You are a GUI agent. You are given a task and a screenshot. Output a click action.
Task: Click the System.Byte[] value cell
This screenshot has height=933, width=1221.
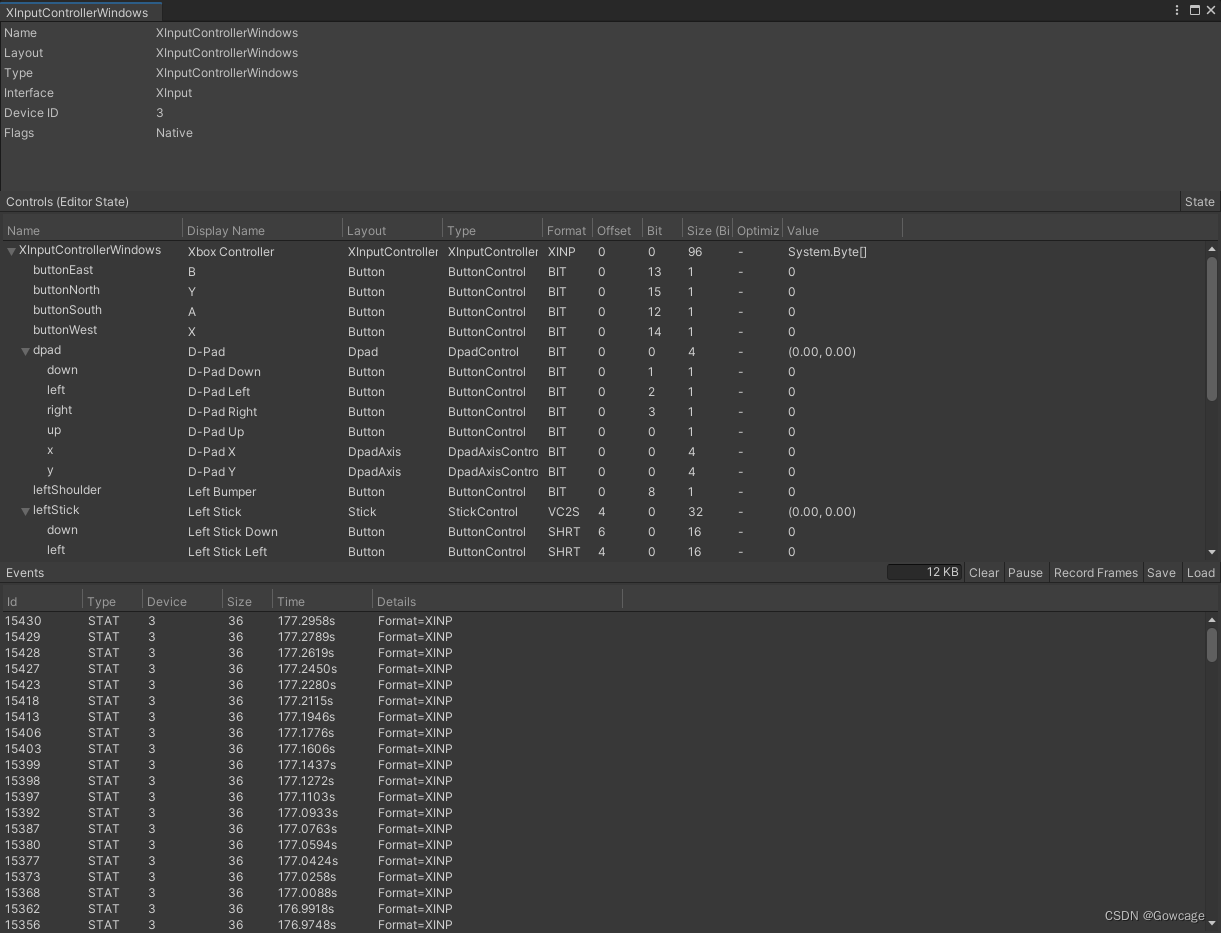pyautogui.click(x=827, y=252)
